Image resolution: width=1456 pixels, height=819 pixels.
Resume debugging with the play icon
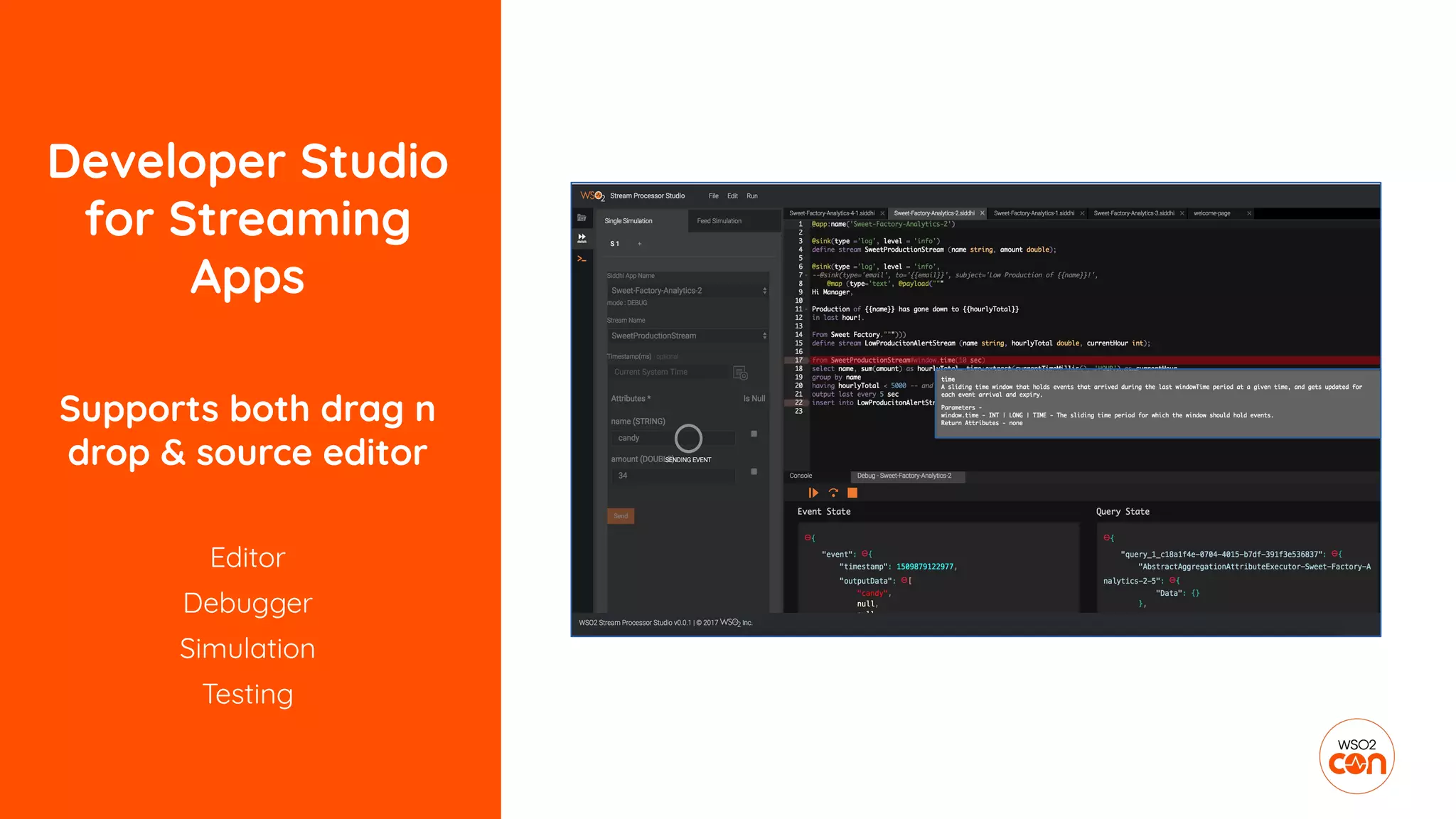(813, 493)
